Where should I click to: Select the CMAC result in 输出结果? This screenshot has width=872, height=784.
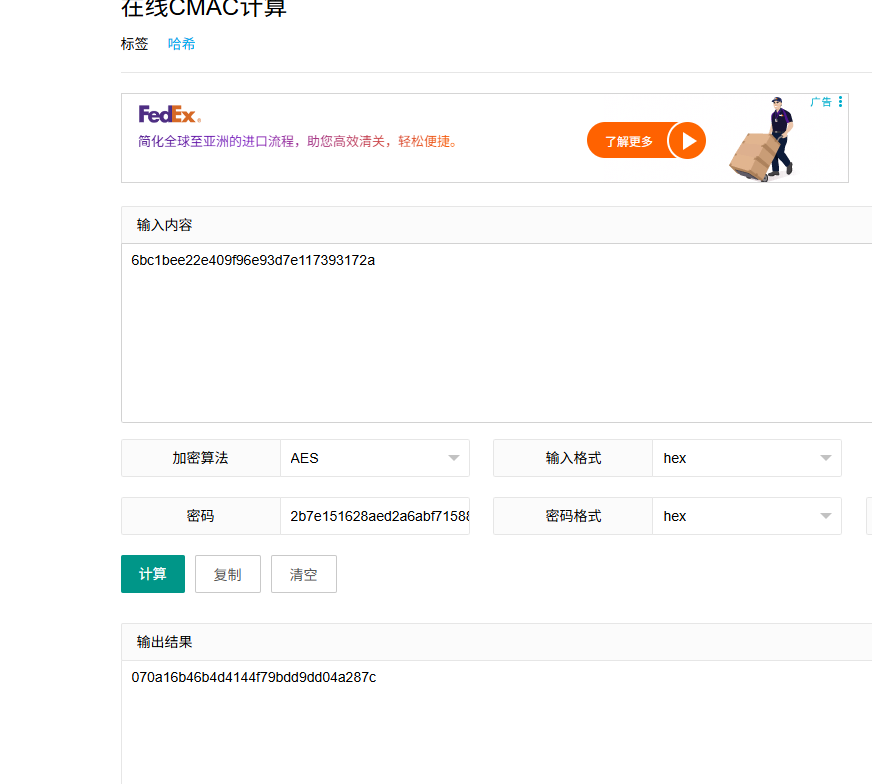(253, 677)
